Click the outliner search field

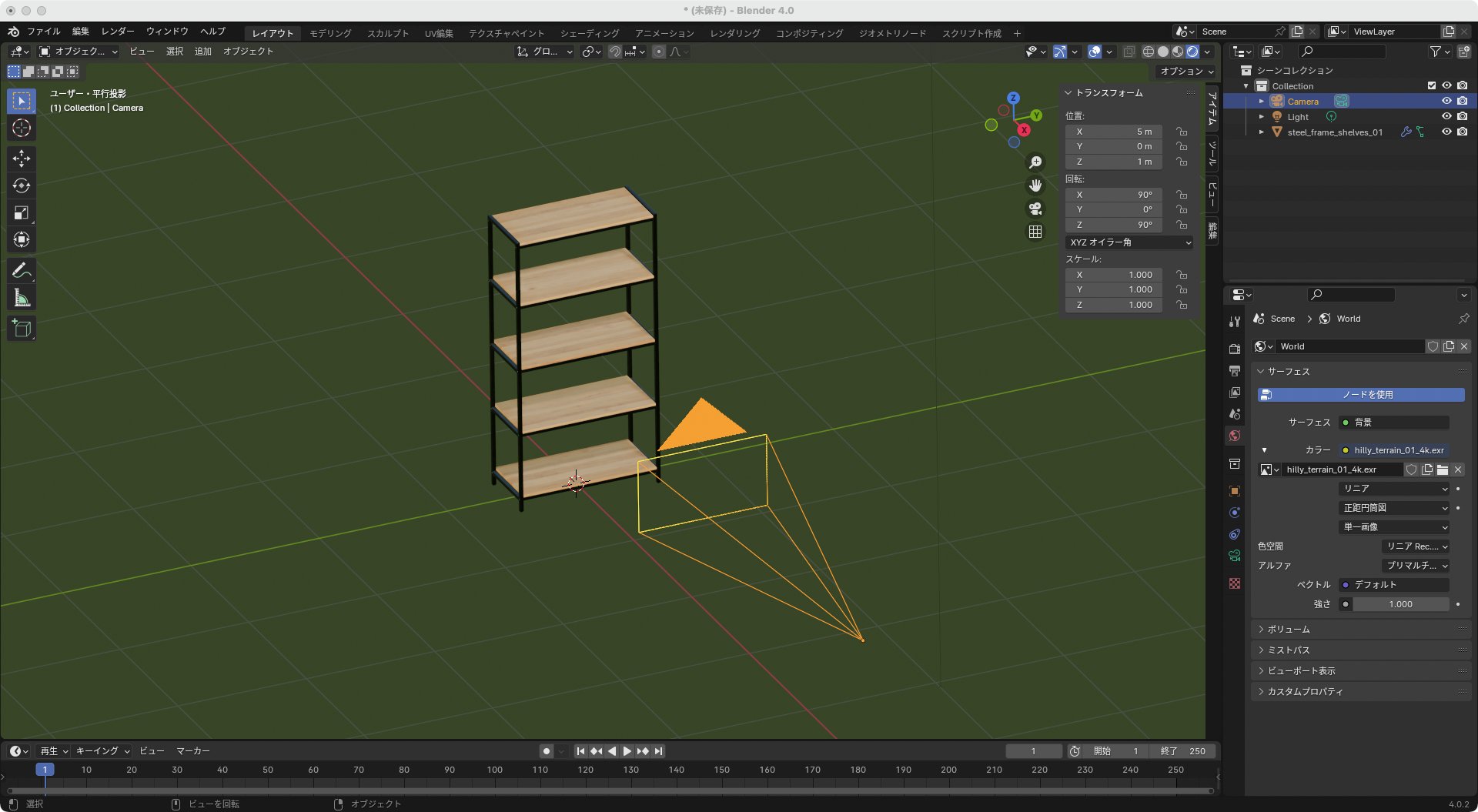pyautogui.click(x=1342, y=52)
